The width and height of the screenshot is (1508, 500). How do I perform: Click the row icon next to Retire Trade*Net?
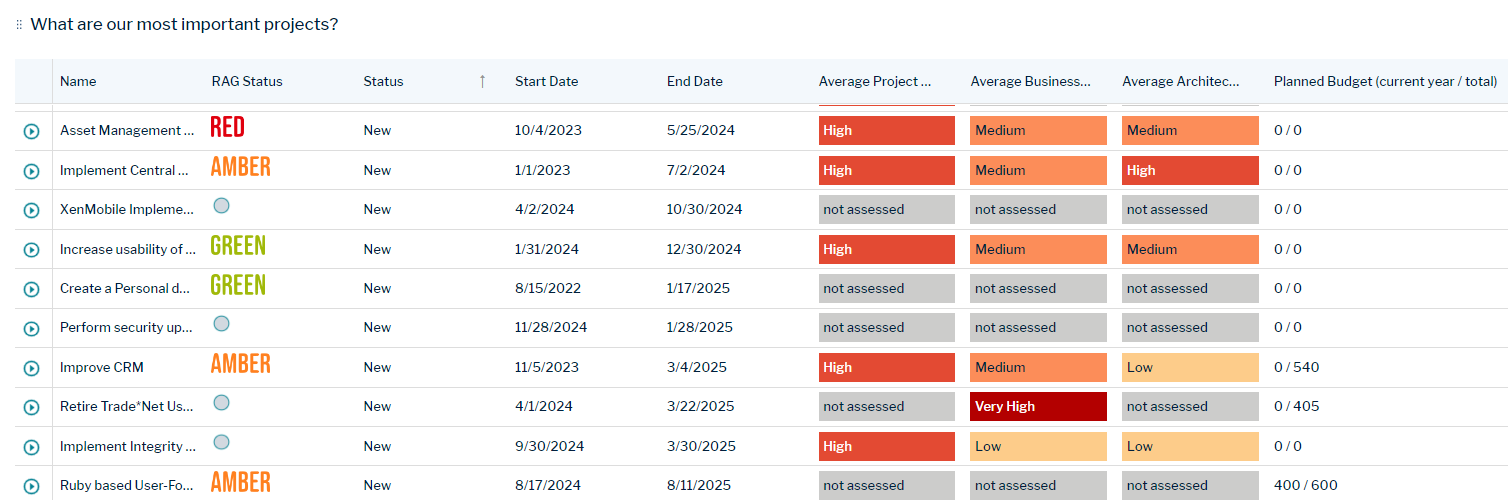coord(32,407)
